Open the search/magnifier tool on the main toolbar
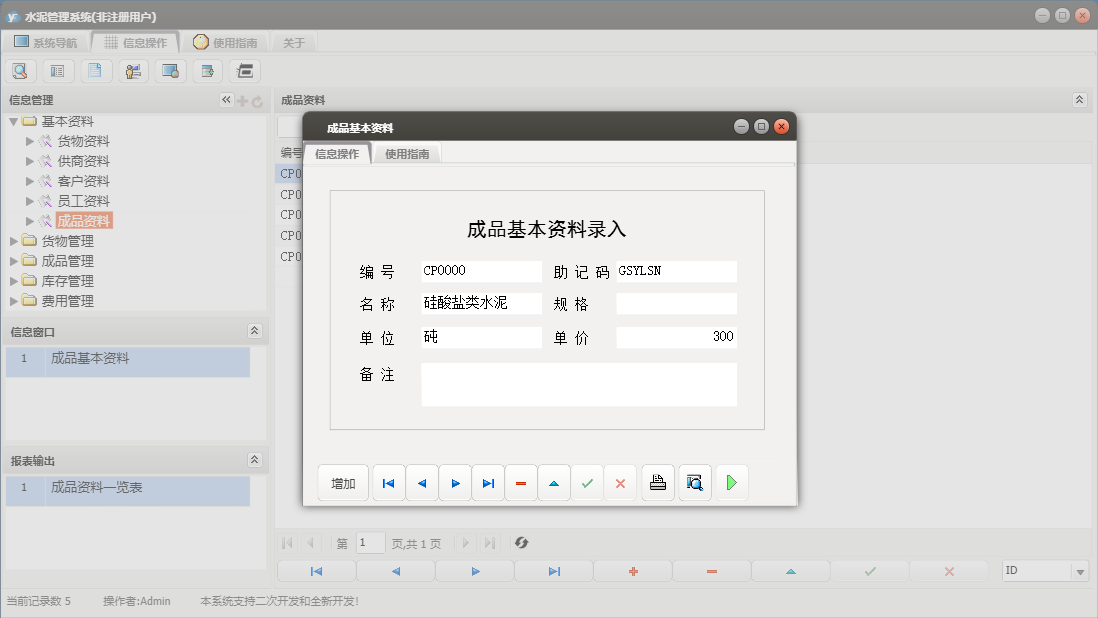 [x=20, y=70]
